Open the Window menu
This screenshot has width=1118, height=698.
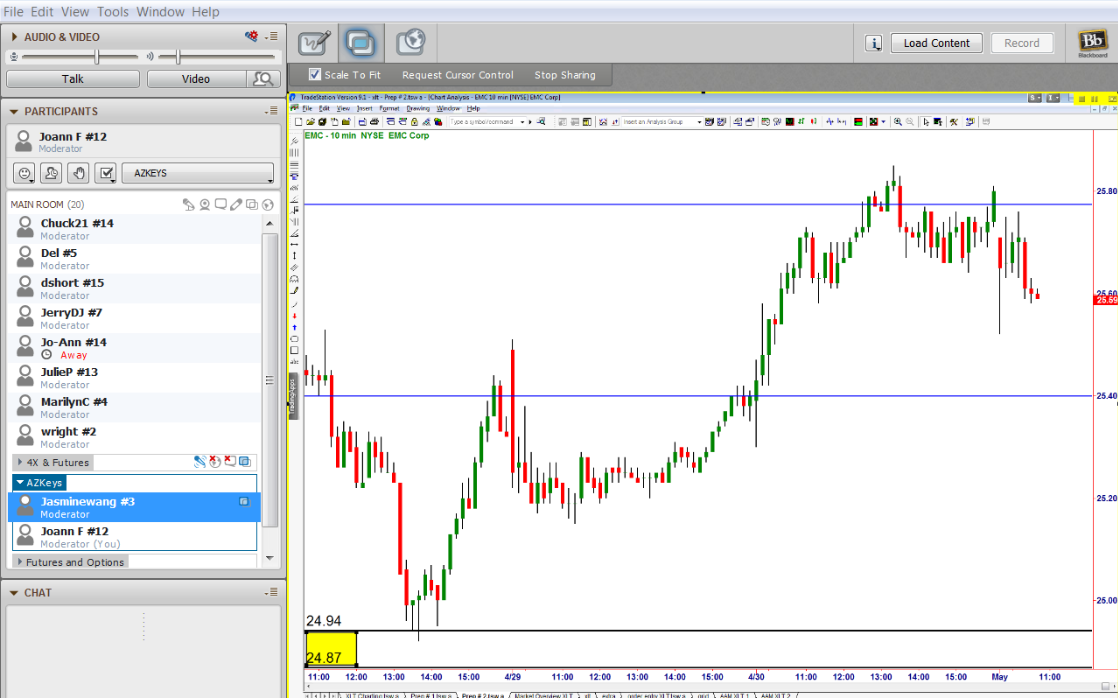click(160, 12)
